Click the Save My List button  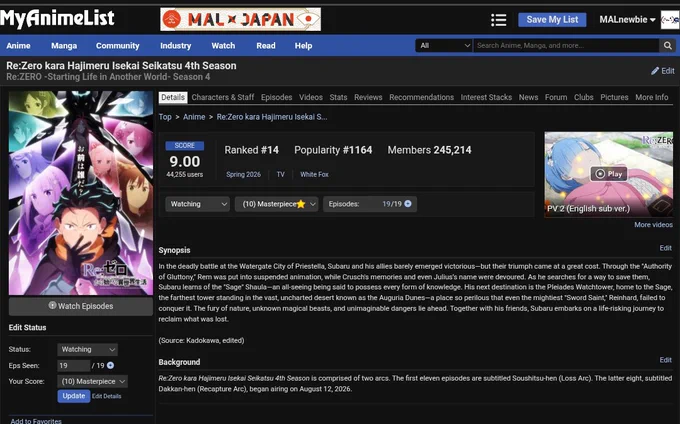coord(552,20)
